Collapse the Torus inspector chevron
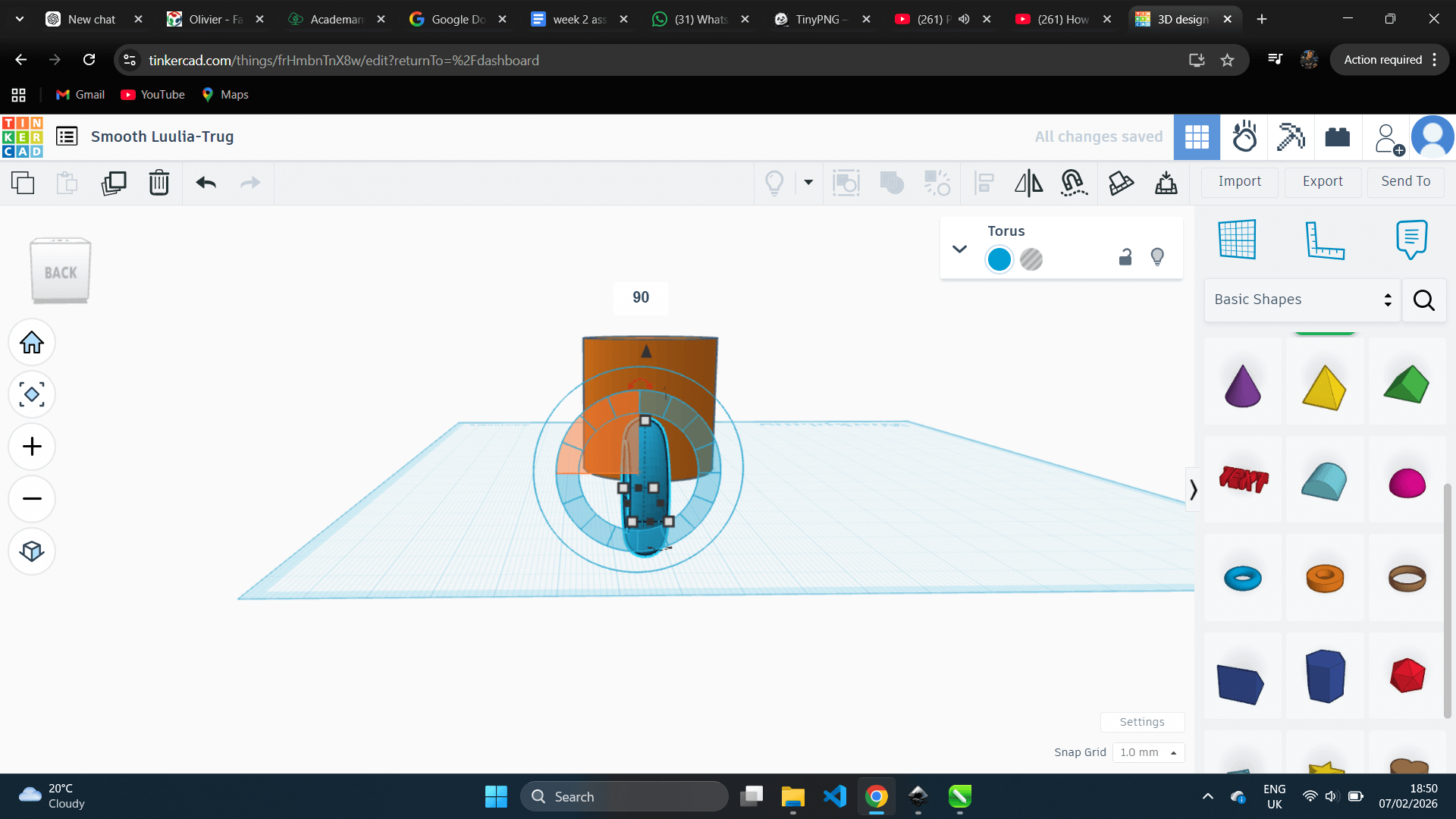This screenshot has width=1456, height=819. [959, 249]
